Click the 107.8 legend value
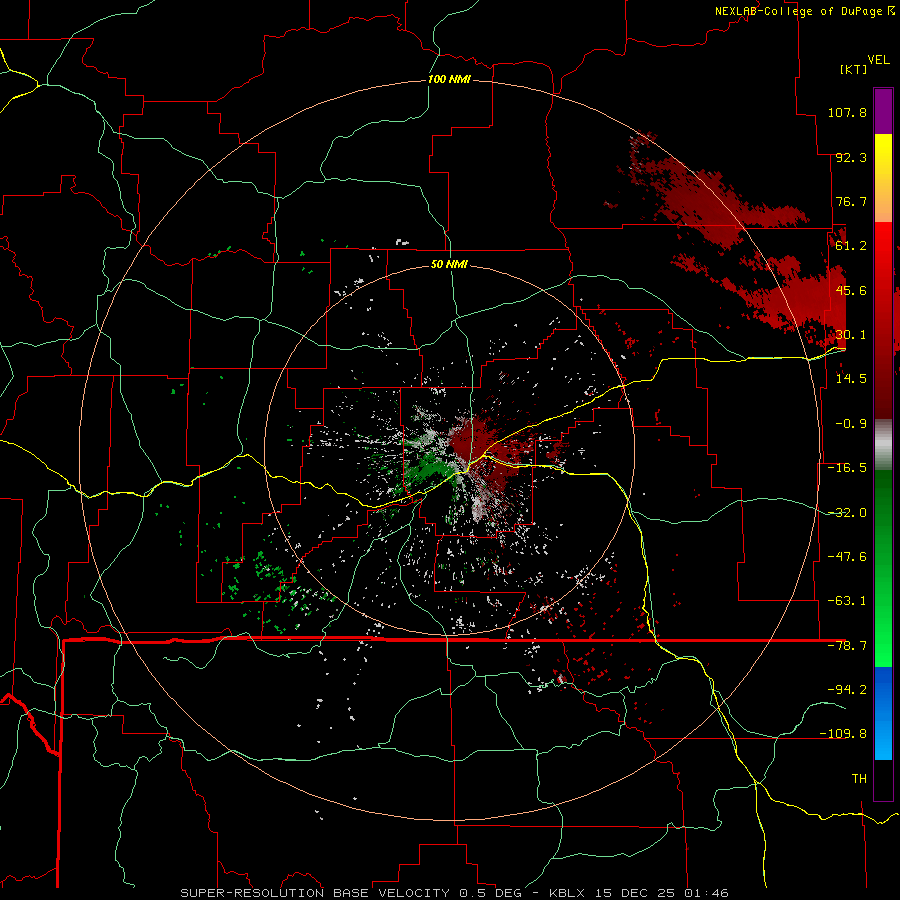Viewport: 900px width, 900px height. point(847,112)
